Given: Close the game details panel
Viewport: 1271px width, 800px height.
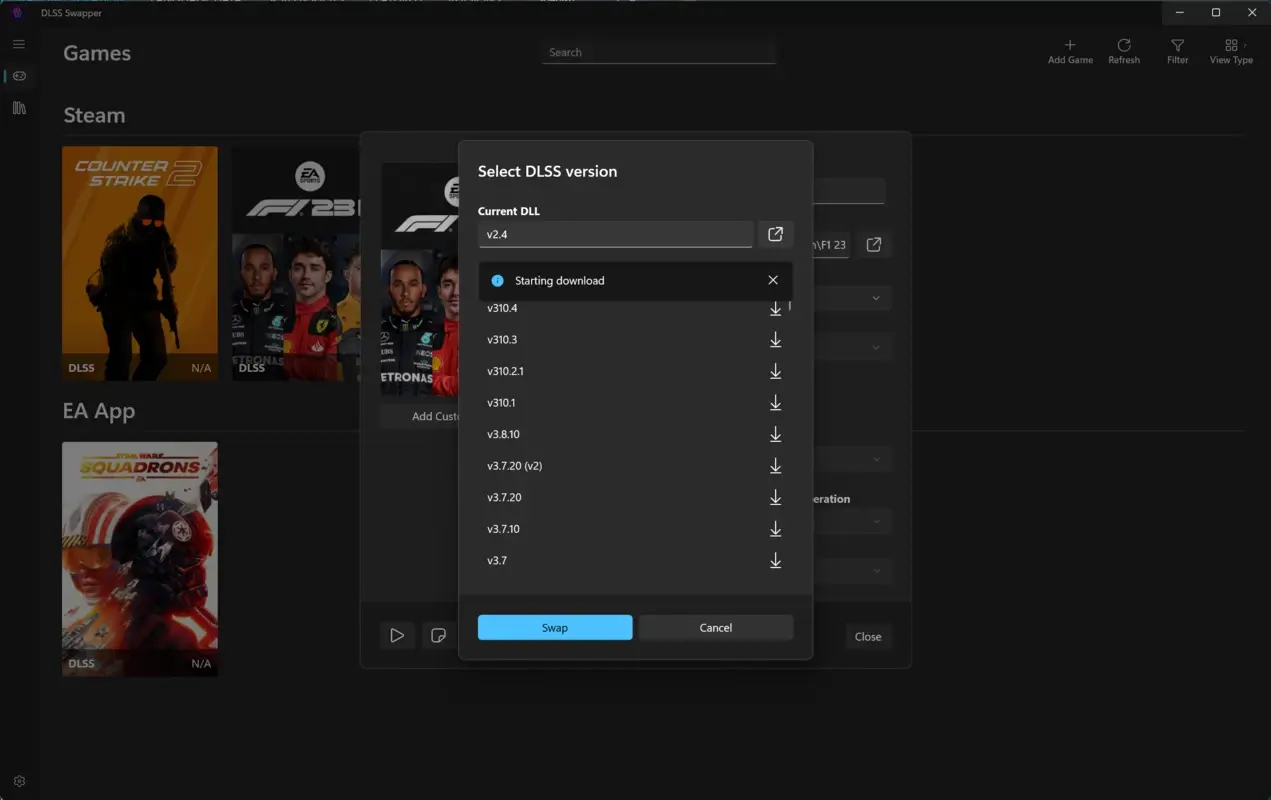Looking at the screenshot, I should point(868,636).
